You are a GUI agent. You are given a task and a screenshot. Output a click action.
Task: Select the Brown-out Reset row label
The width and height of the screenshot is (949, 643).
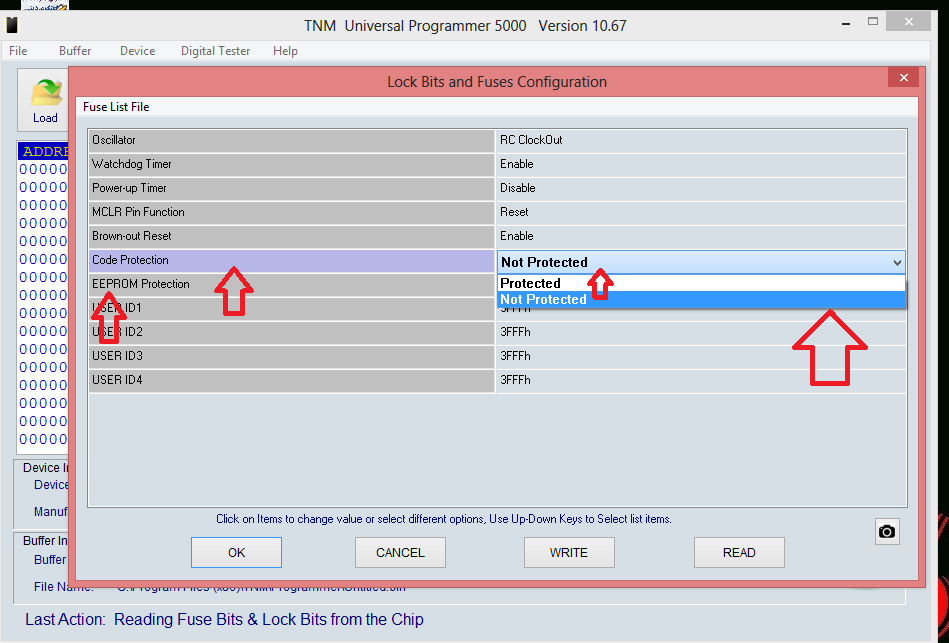pyautogui.click(x=291, y=236)
